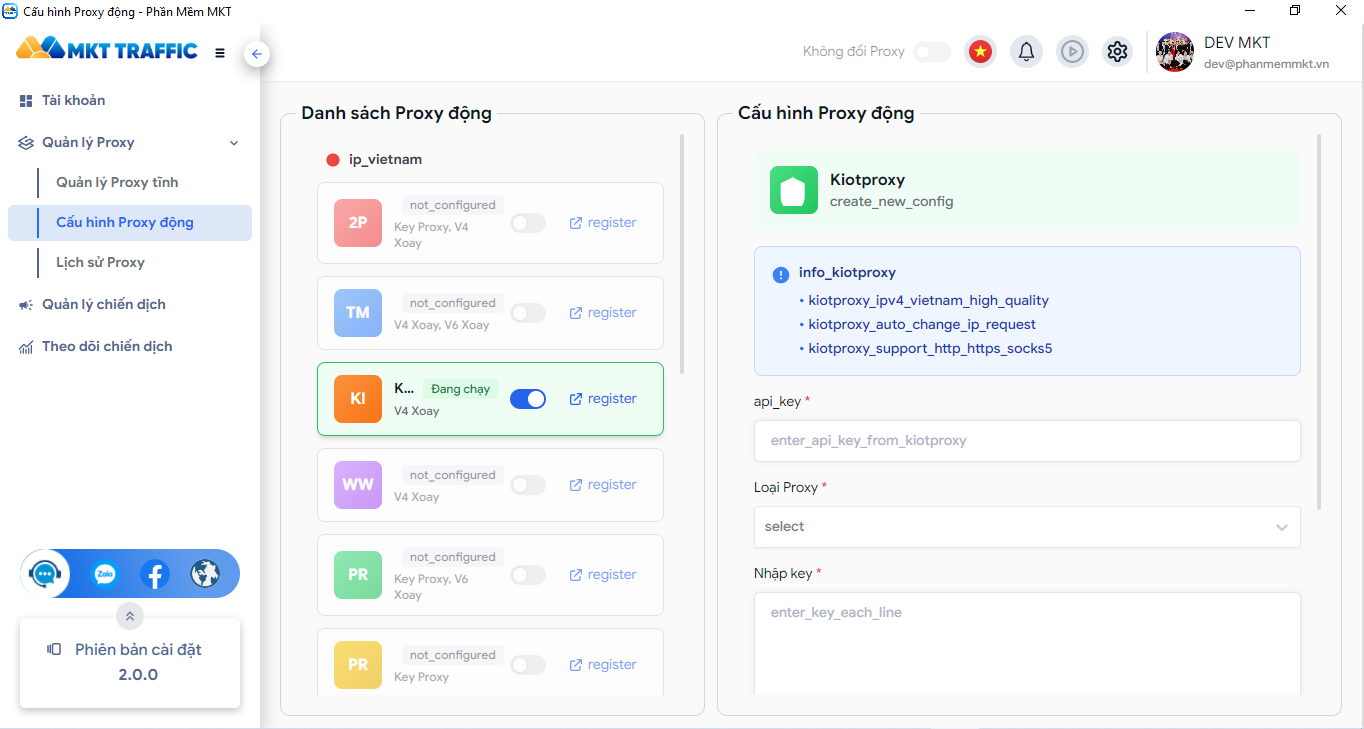Open settings via the gear icon

pyautogui.click(x=1118, y=52)
